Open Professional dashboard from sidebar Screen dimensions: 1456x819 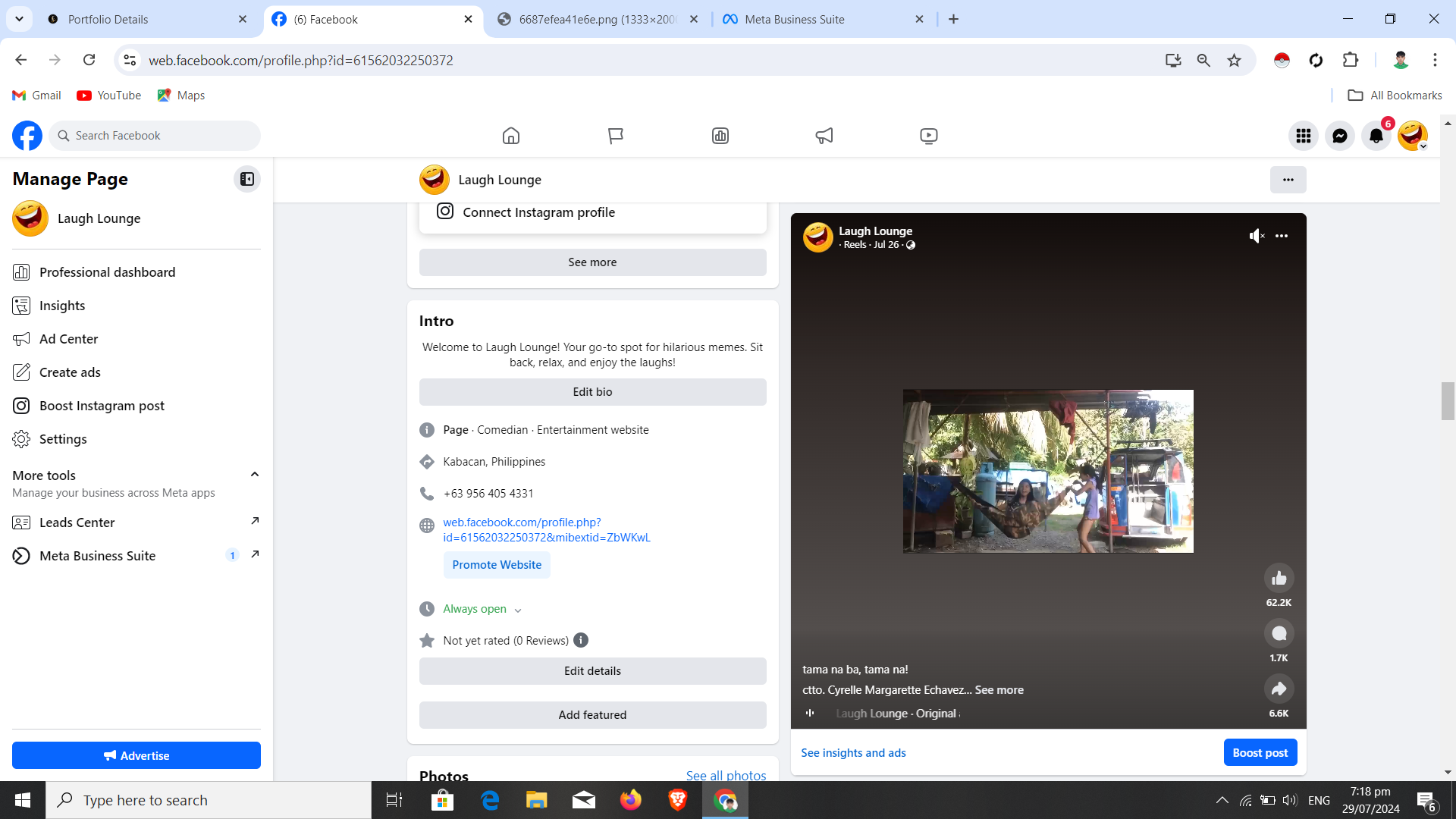click(107, 272)
